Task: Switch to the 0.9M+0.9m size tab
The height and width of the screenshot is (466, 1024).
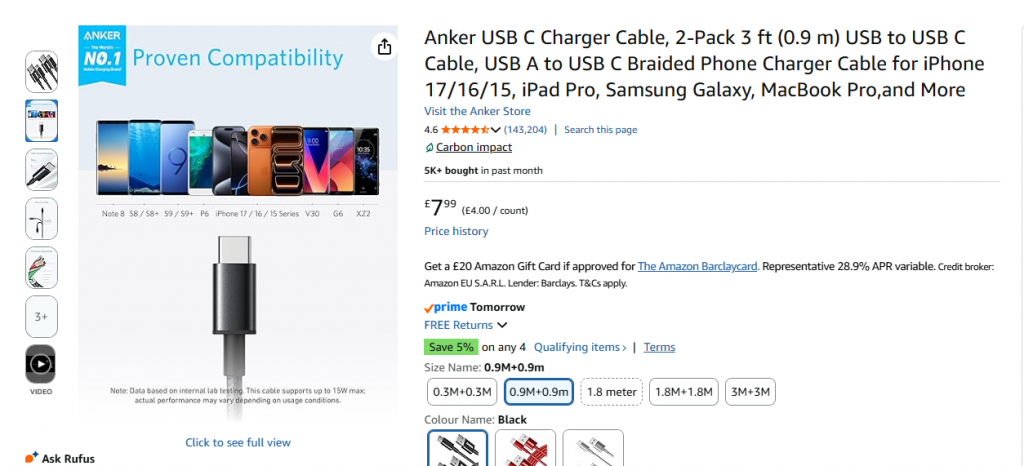Action: pyautogui.click(x=539, y=392)
